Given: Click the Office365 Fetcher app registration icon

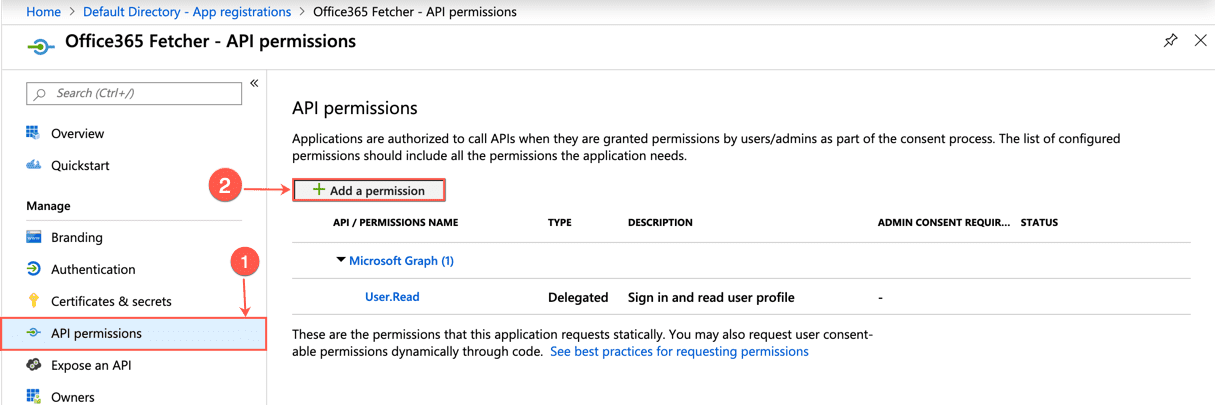Looking at the screenshot, I should tap(40, 46).
